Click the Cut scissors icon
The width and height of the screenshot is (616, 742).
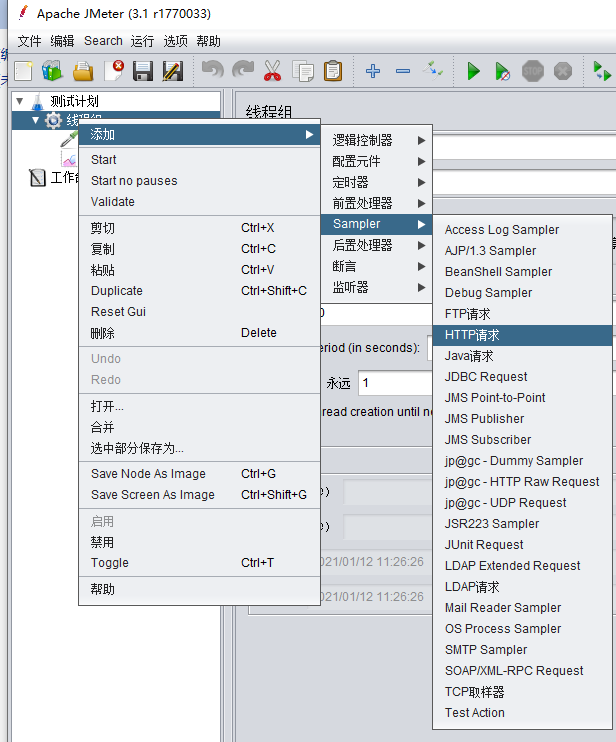tap(273, 71)
